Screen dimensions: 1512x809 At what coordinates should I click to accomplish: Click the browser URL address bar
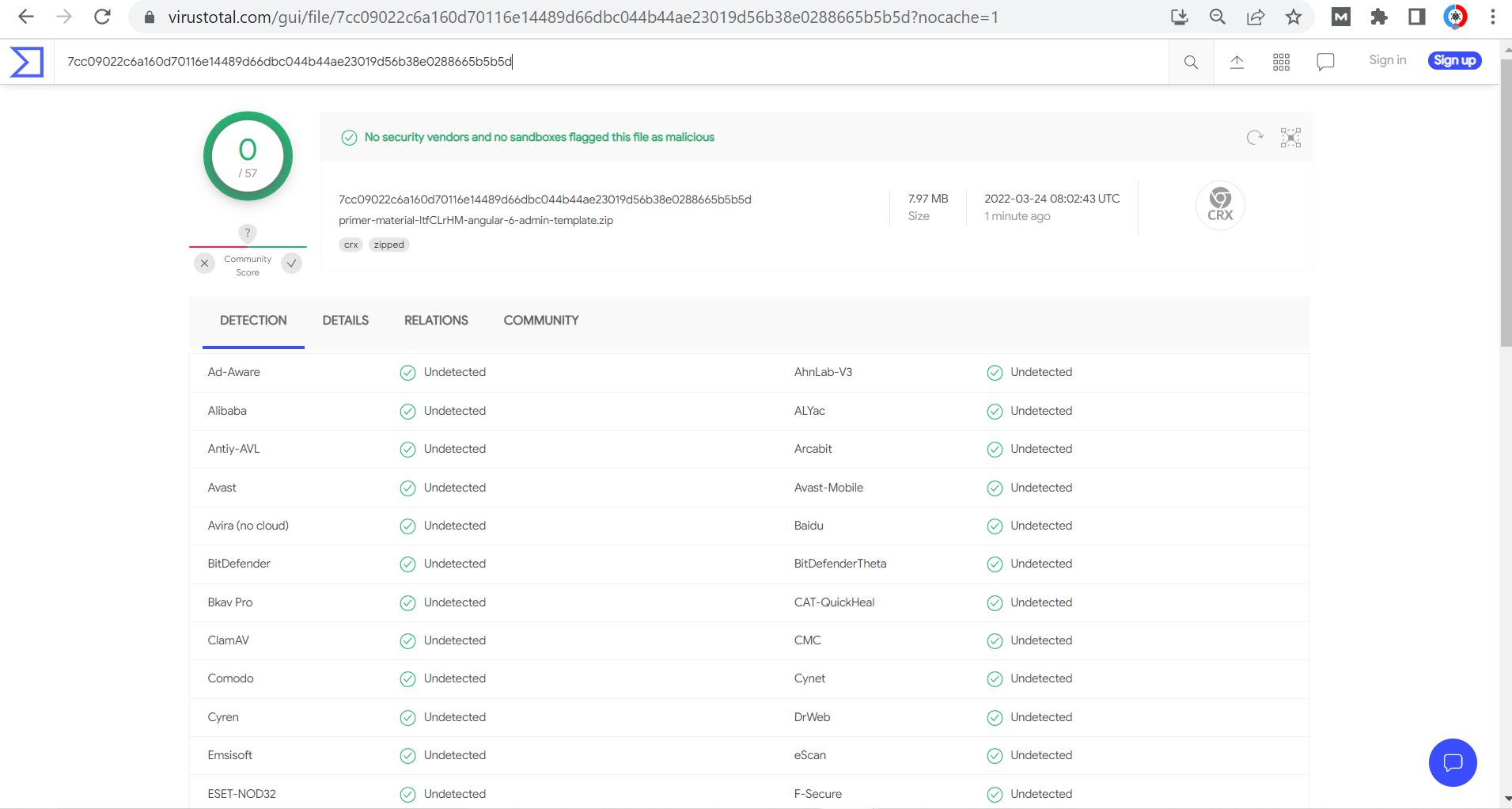tap(583, 17)
